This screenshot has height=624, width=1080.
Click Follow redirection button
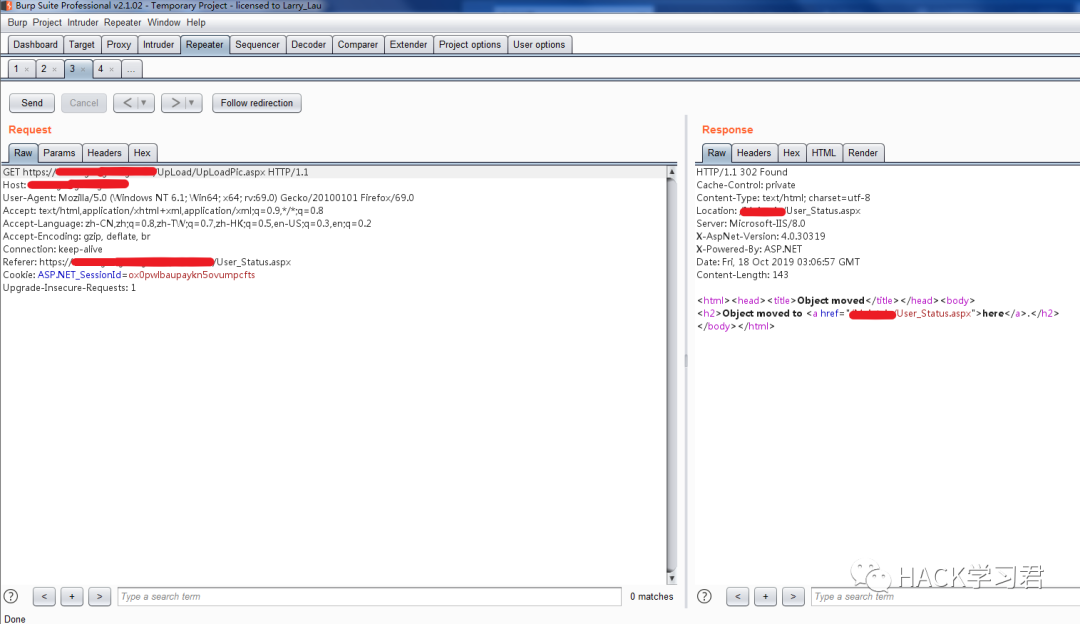click(256, 103)
